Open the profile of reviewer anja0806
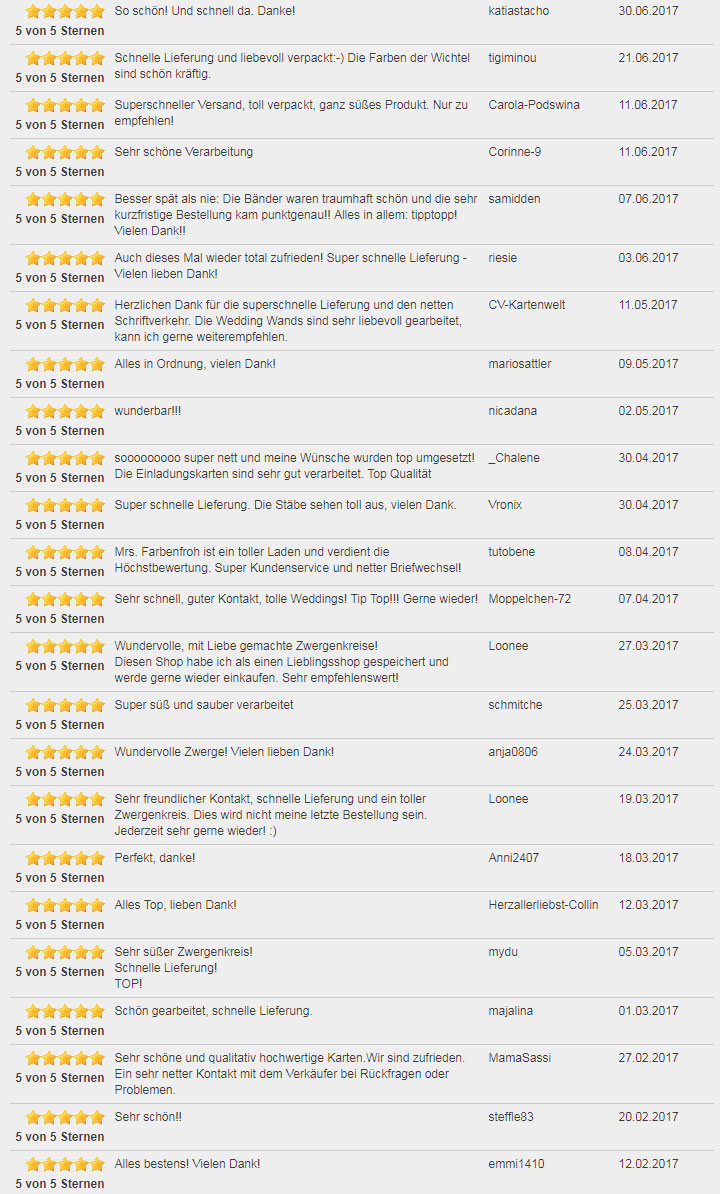720x1194 pixels. pyautogui.click(x=512, y=752)
